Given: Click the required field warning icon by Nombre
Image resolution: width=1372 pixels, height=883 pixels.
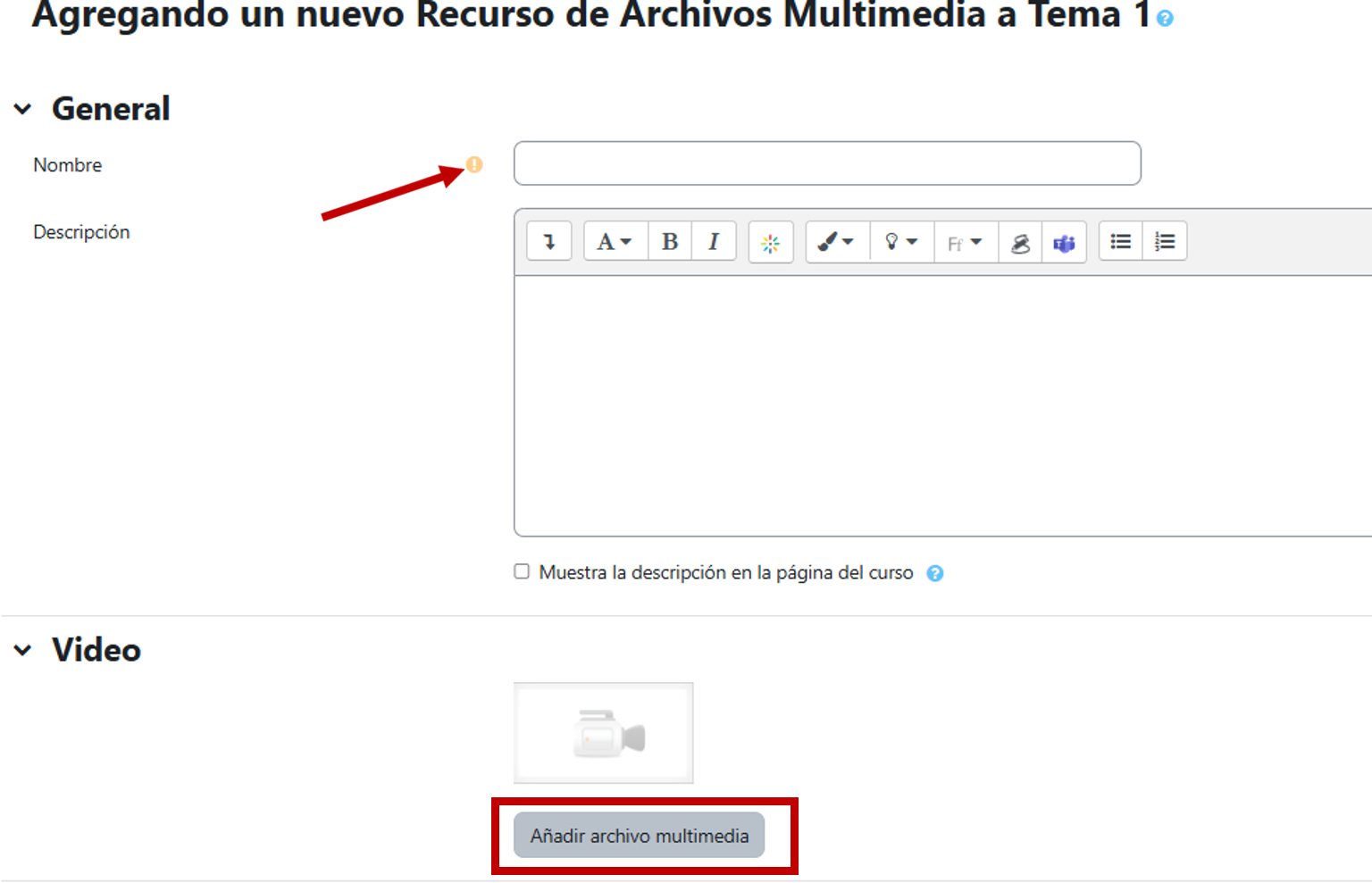Looking at the screenshot, I should click(474, 164).
